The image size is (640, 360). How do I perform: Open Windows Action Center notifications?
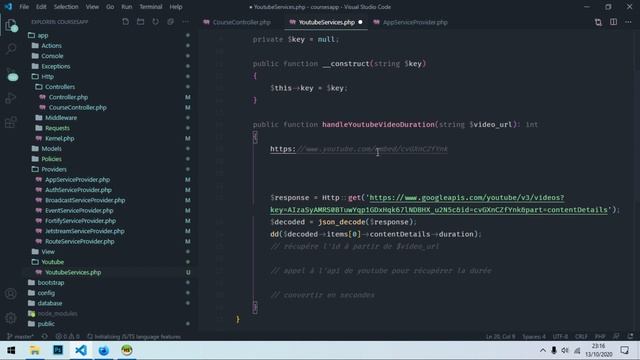(x=625, y=350)
